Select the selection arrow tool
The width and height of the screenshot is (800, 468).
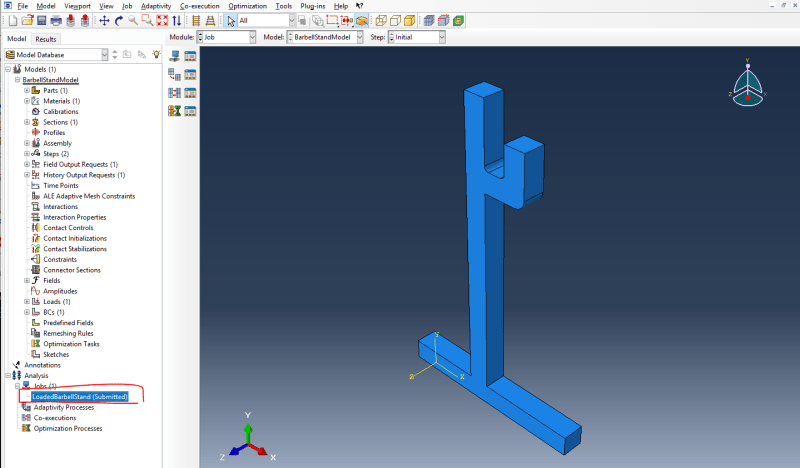(x=231, y=21)
